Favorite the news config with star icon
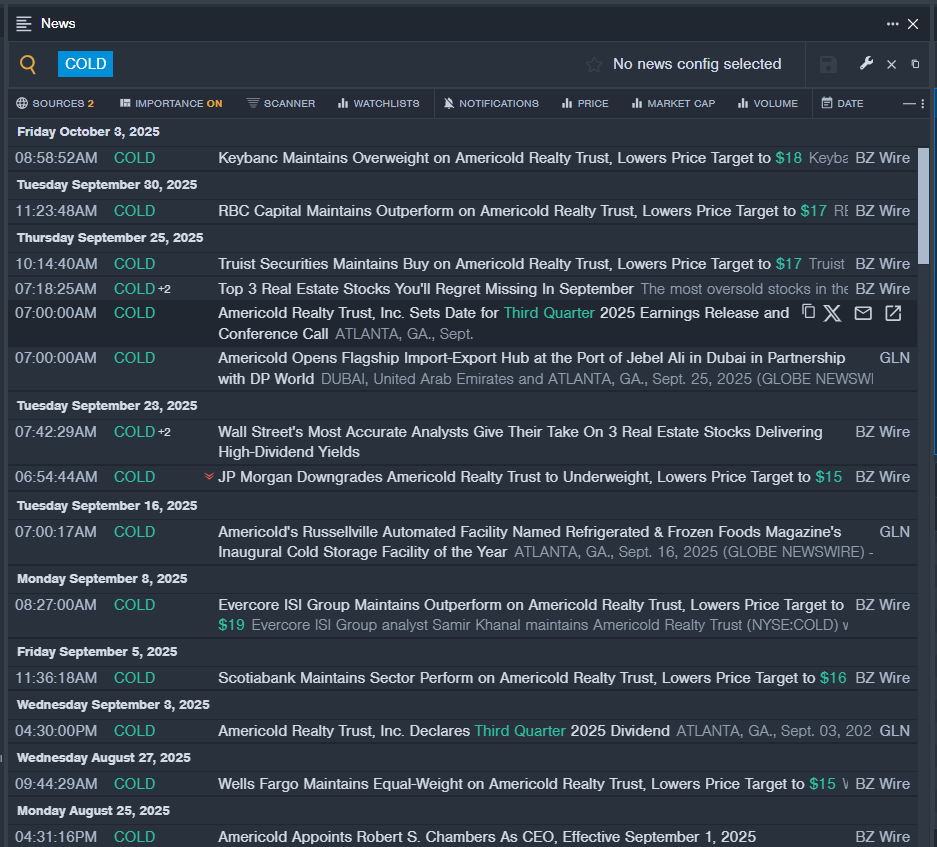The height and width of the screenshot is (847, 937). (x=594, y=65)
